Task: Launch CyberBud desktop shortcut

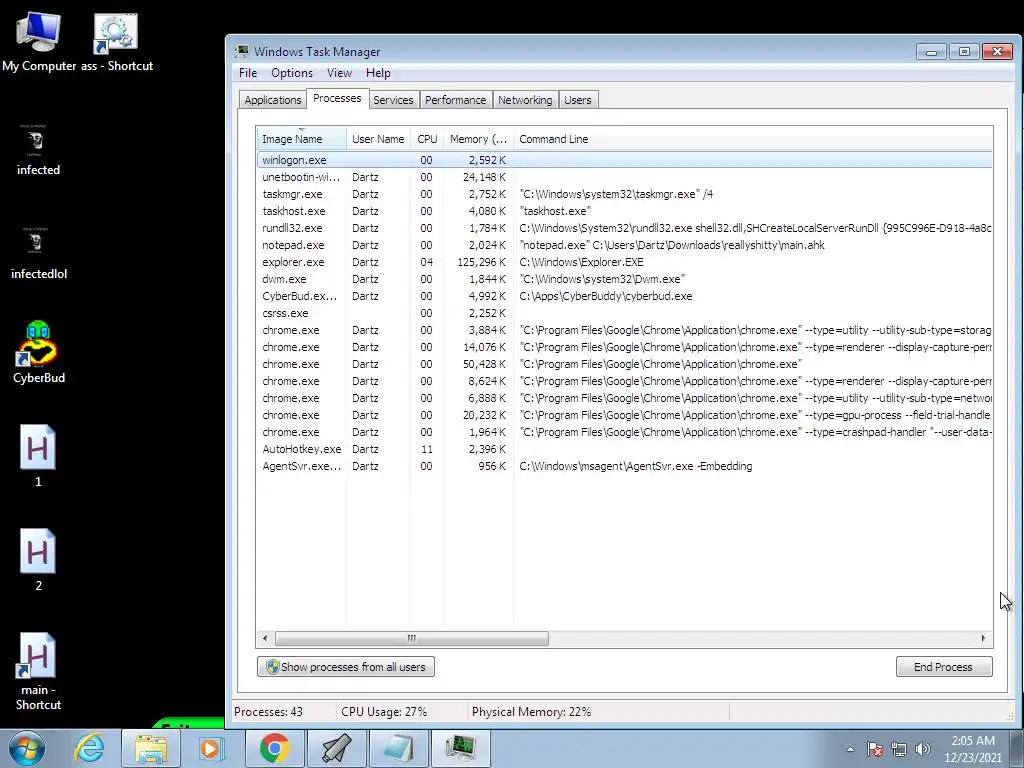Action: point(38,353)
